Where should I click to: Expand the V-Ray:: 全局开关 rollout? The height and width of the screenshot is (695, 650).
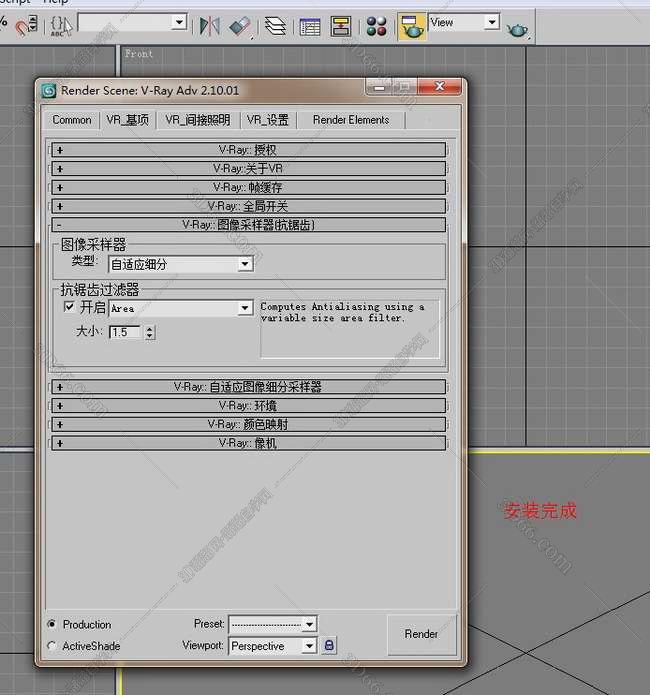coord(248,206)
